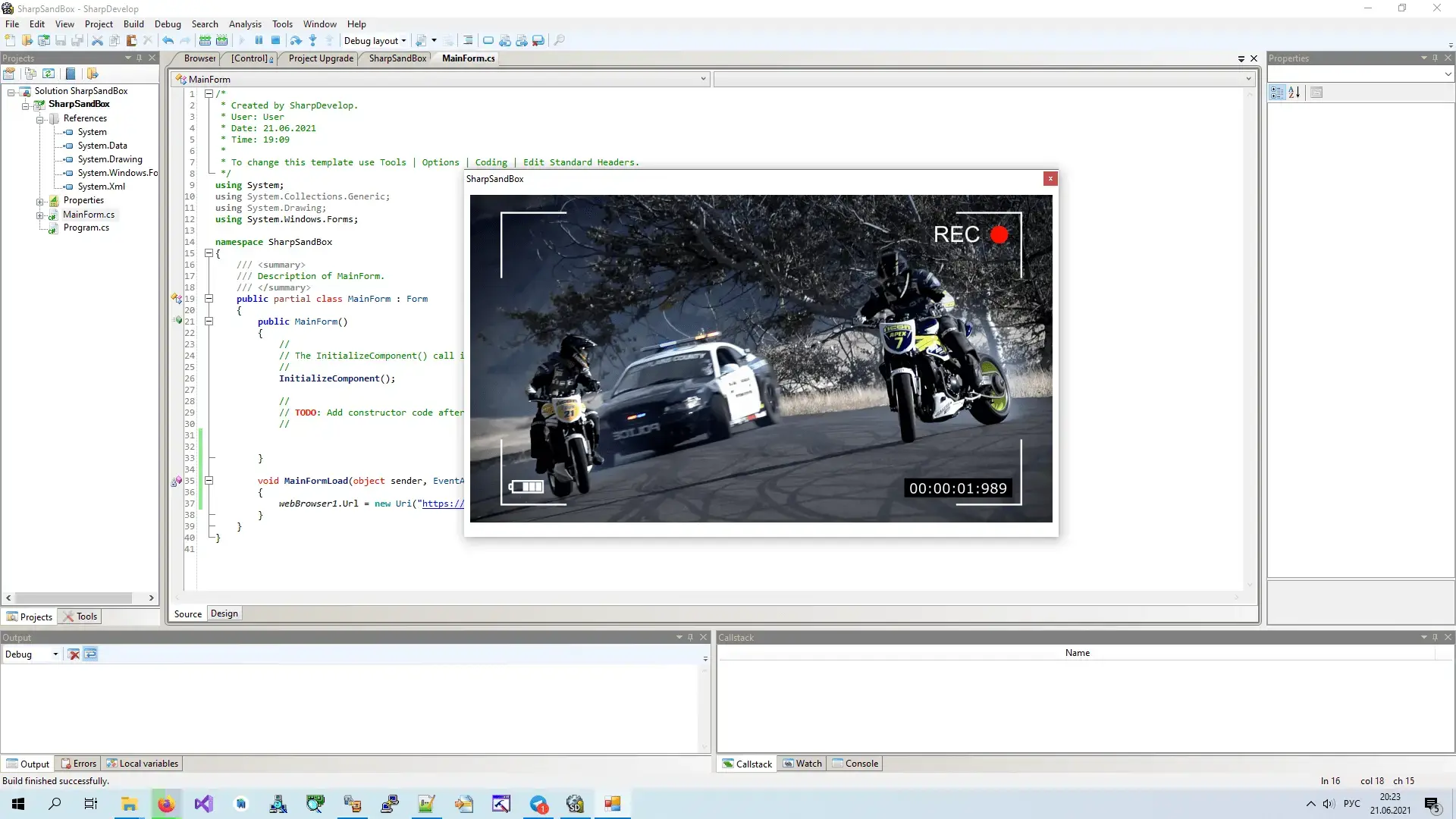Click the Undo arrow icon
This screenshot has height=819, width=1456.
click(x=168, y=40)
